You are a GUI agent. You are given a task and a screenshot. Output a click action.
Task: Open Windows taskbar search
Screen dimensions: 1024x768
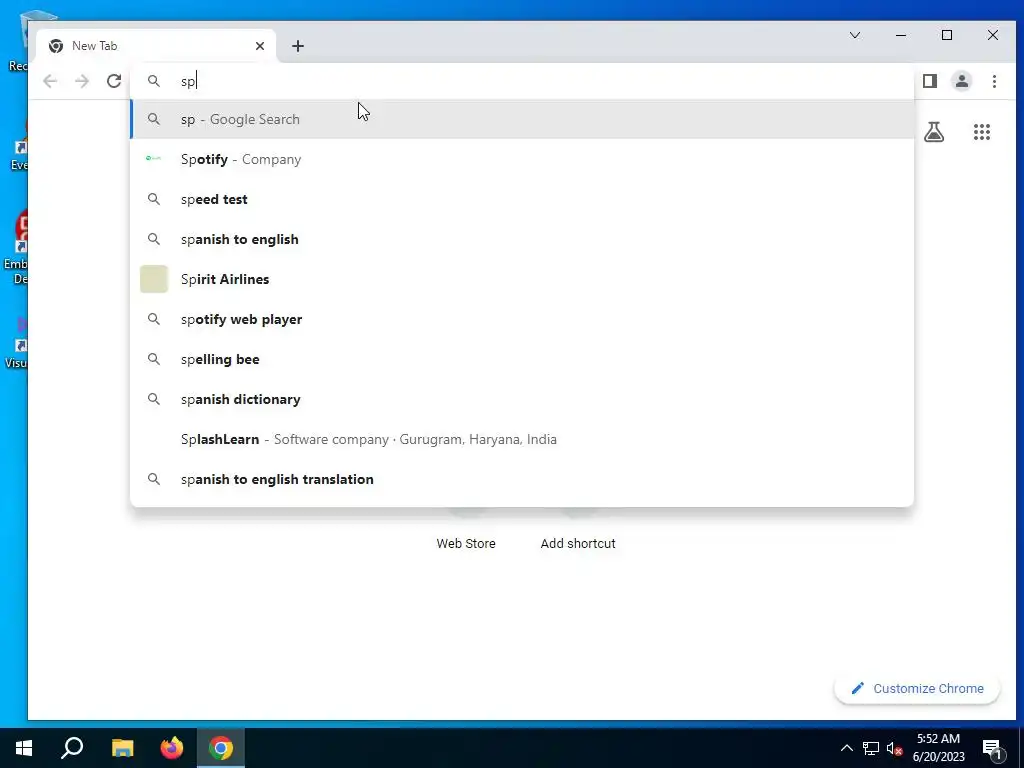(x=72, y=748)
